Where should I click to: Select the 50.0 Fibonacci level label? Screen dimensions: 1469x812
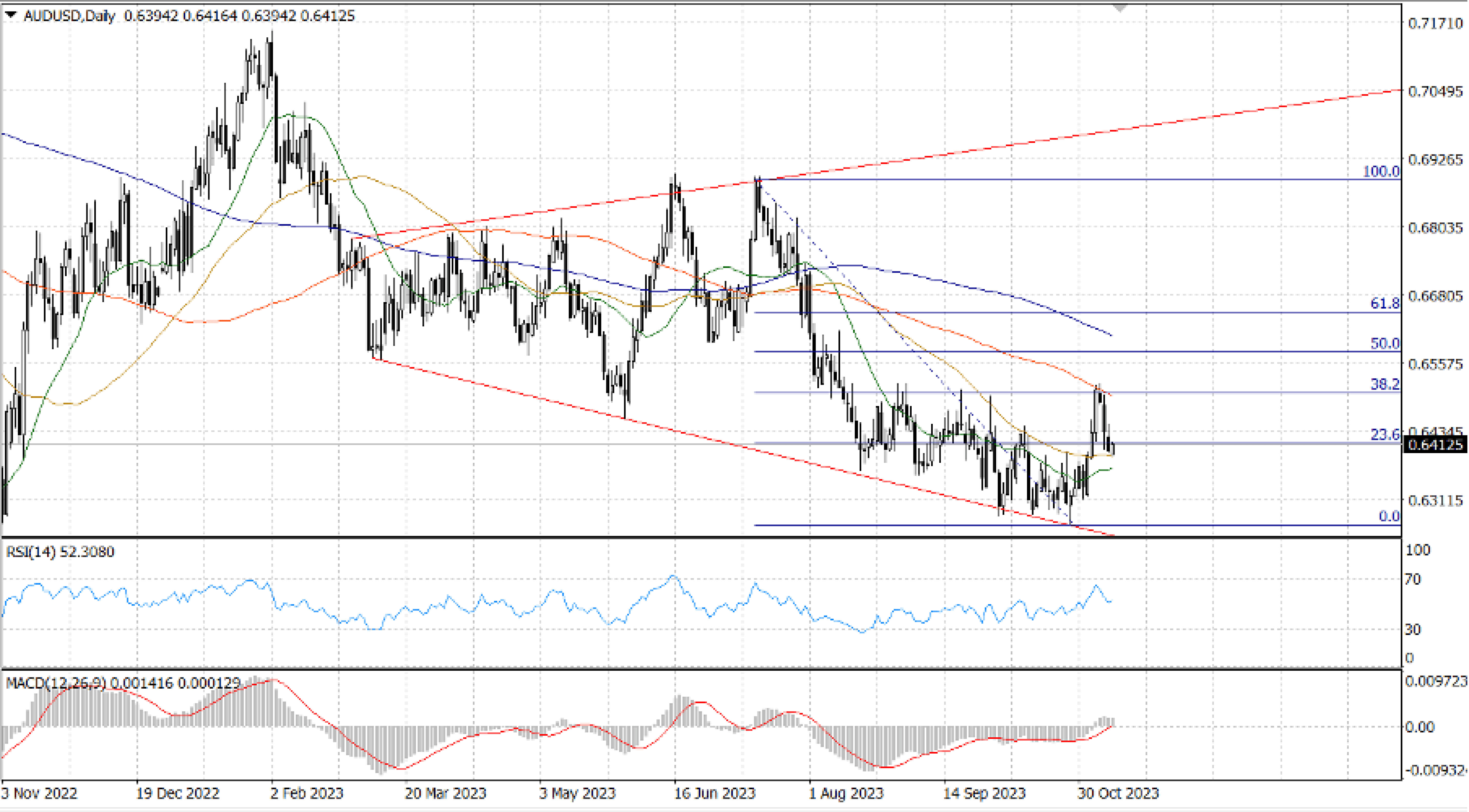[1385, 343]
